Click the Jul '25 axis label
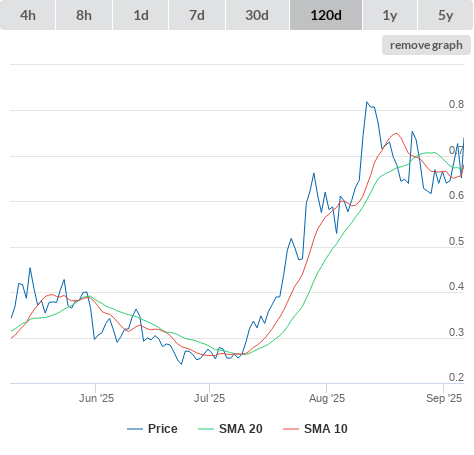Screen dimensions: 474x455 [x=210, y=398]
